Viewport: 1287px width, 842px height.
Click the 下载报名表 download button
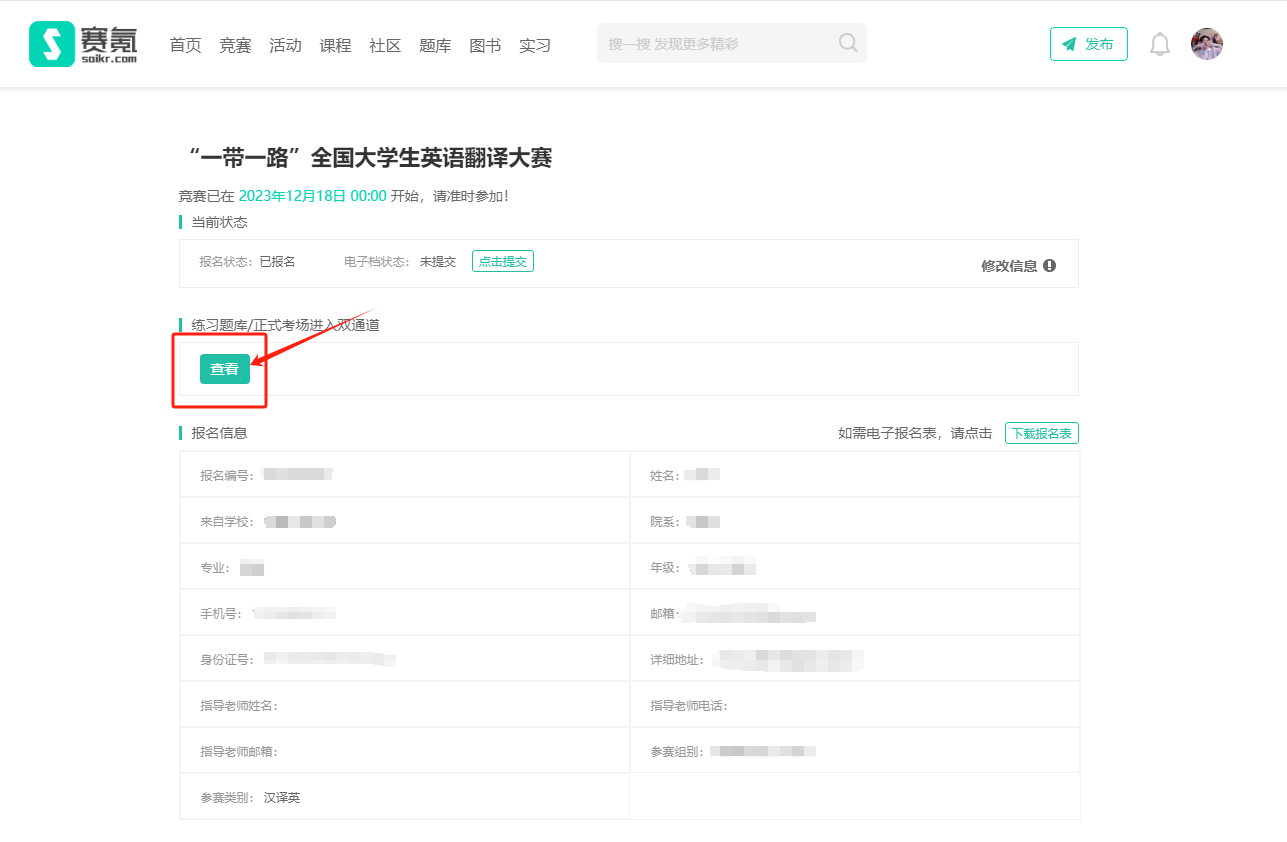coord(1041,433)
